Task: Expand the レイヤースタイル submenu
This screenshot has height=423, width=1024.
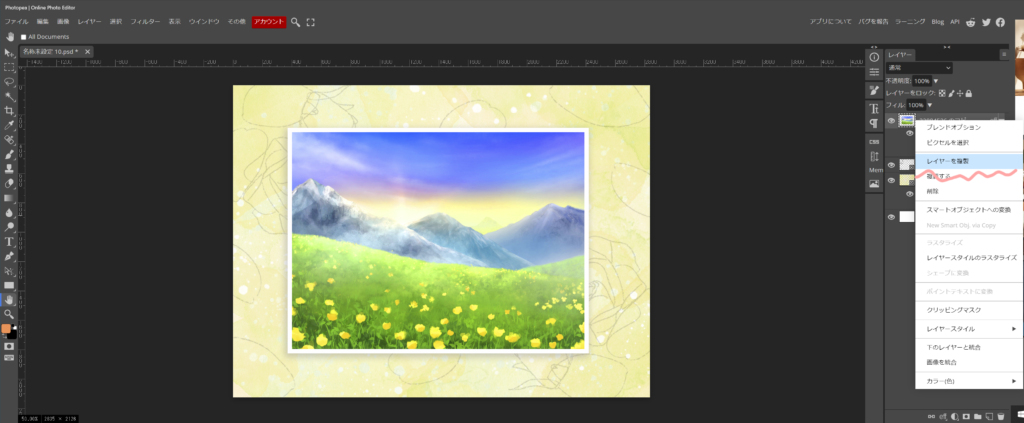Action: point(967,329)
